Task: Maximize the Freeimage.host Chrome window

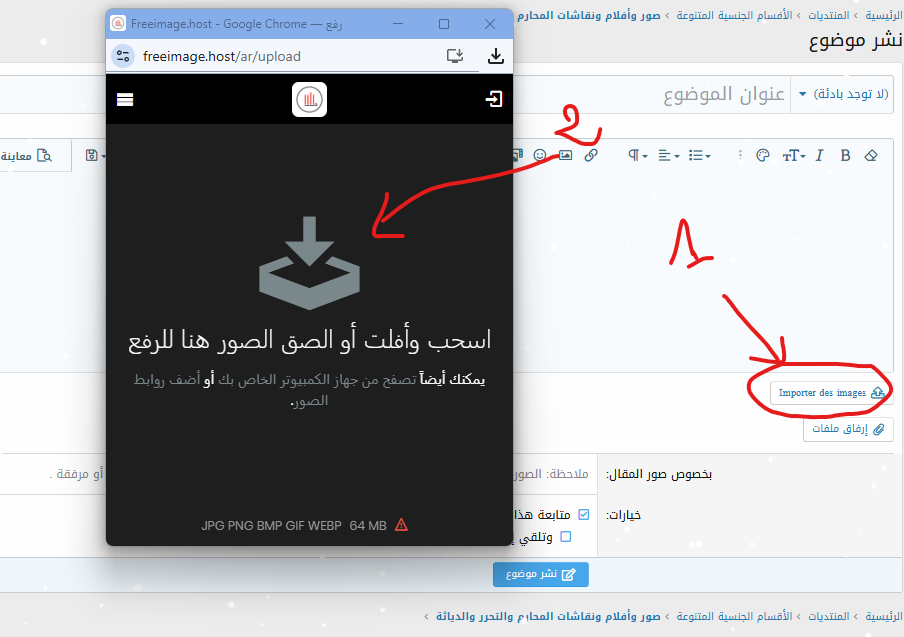Action: point(444,24)
